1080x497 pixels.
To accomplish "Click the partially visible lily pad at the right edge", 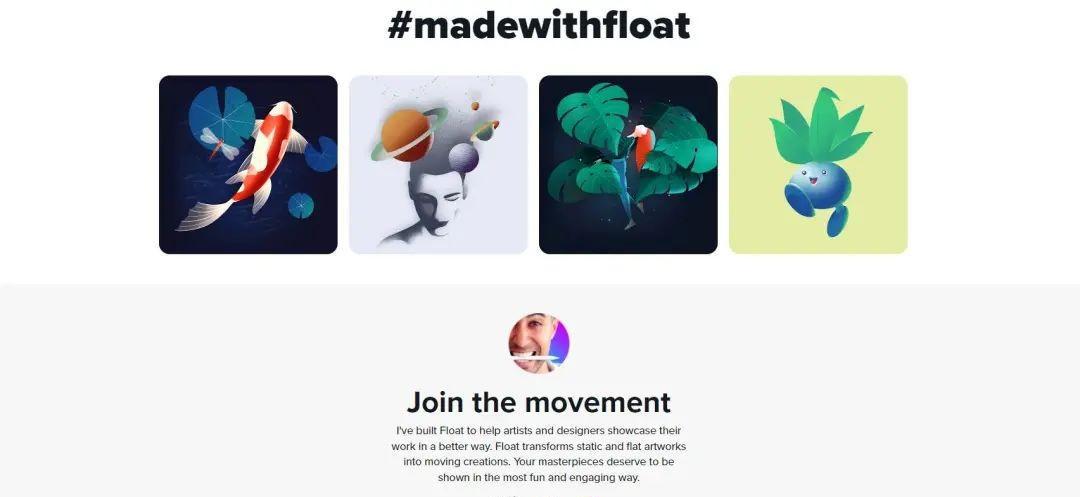I will [321, 154].
